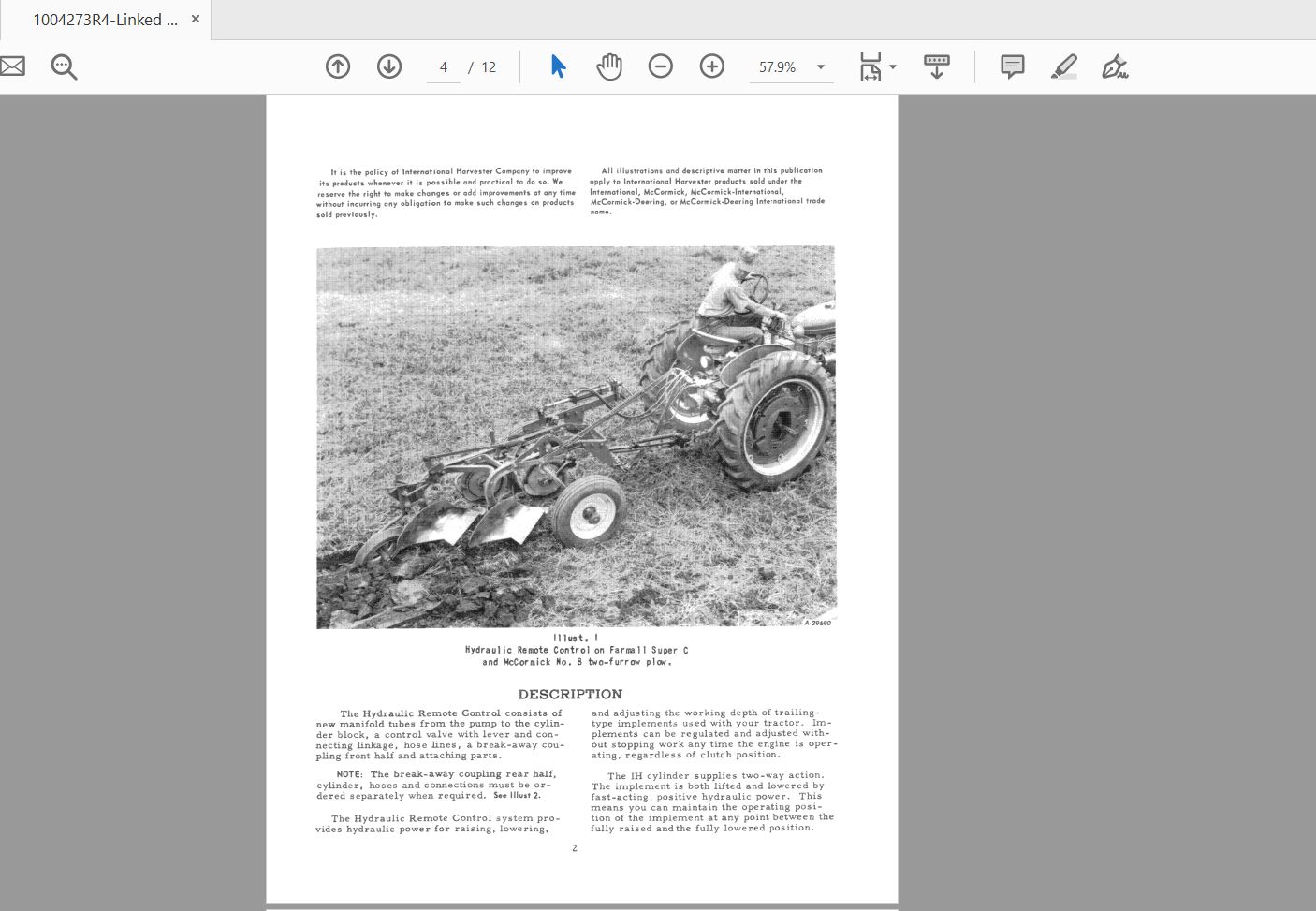Zoom out using the minus icon
Screen dimensions: 1316x911
661,66
